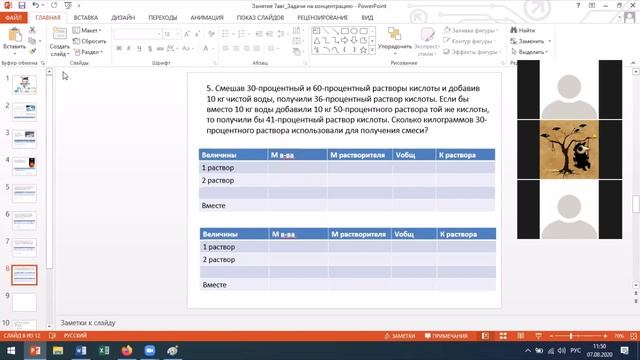Switch to reading view in status bar
Viewport: 640px width, 360px height.
coord(521,336)
